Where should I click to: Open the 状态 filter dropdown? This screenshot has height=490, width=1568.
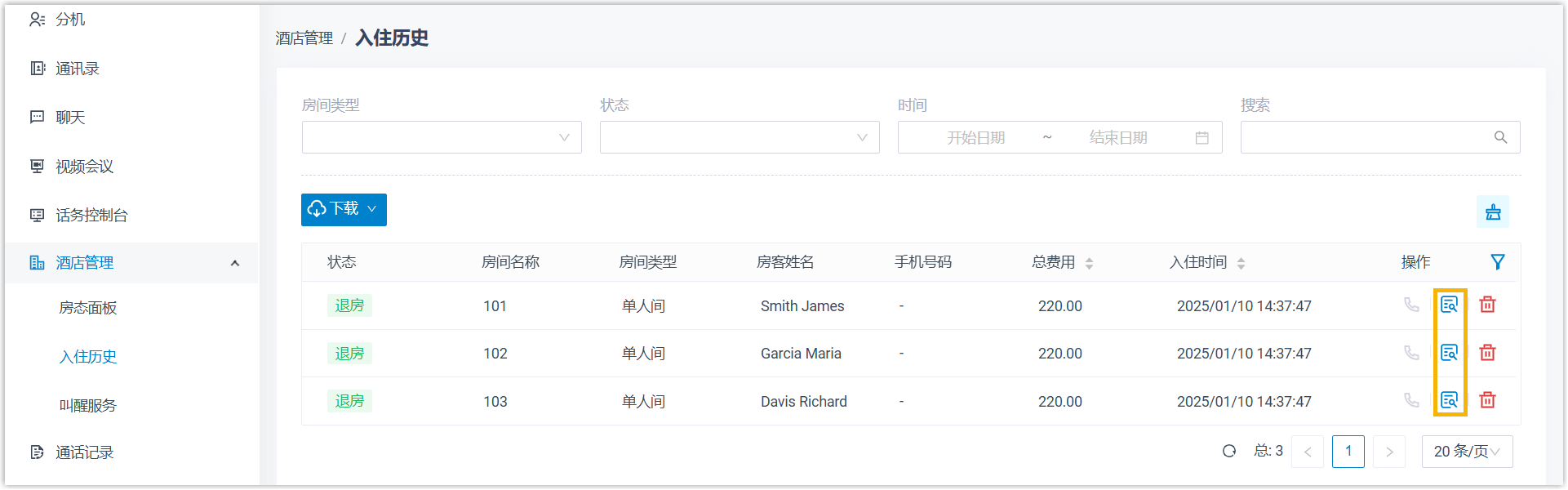739,137
